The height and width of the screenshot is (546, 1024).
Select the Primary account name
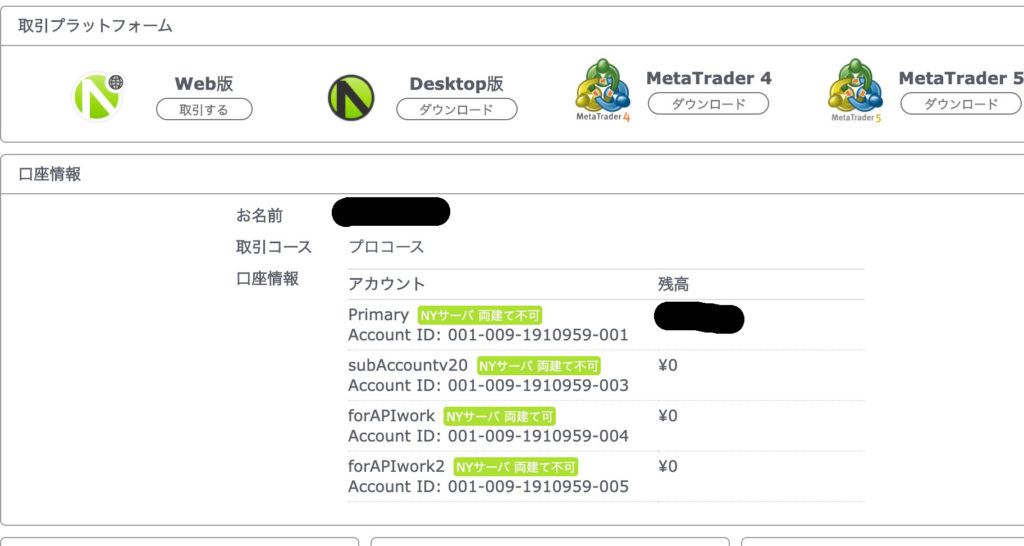(378, 314)
